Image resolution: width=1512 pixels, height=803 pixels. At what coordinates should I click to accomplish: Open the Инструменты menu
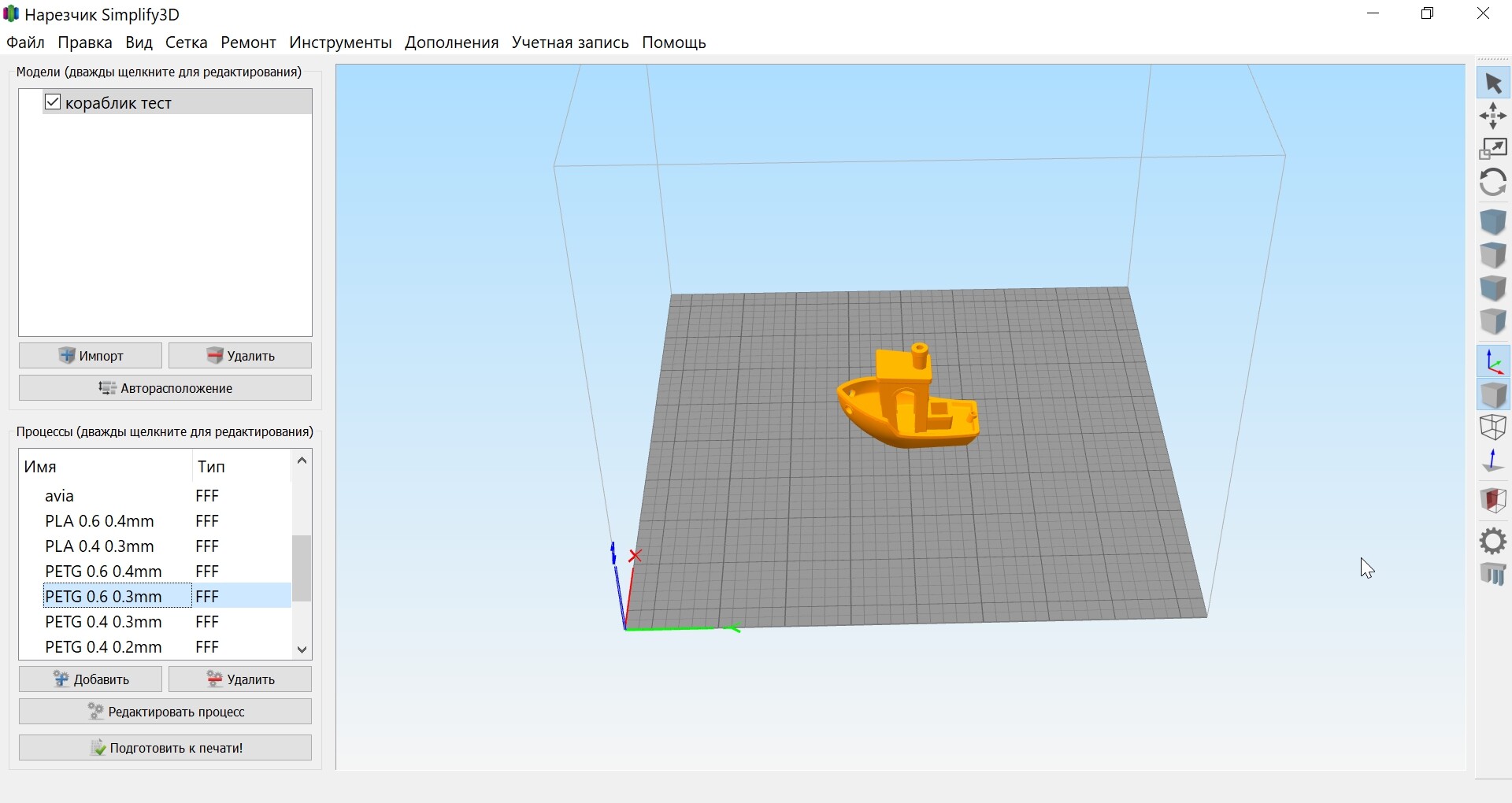click(340, 43)
